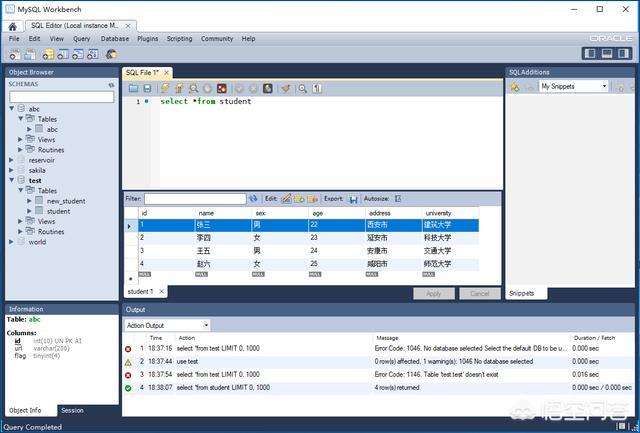Switch to the Session tab

coord(72,410)
